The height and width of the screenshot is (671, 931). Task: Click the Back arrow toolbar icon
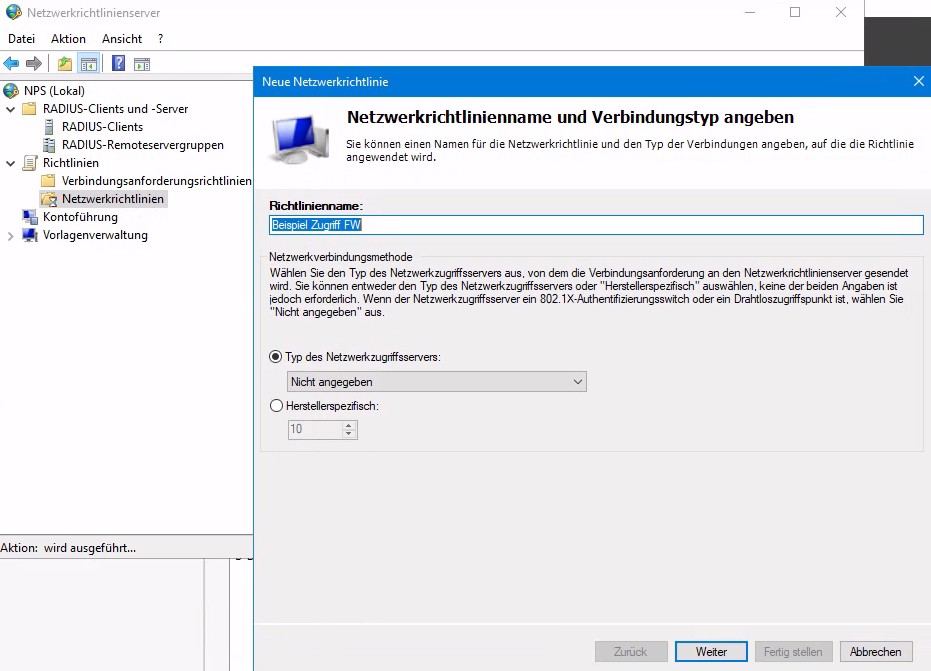pyautogui.click(x=11, y=64)
